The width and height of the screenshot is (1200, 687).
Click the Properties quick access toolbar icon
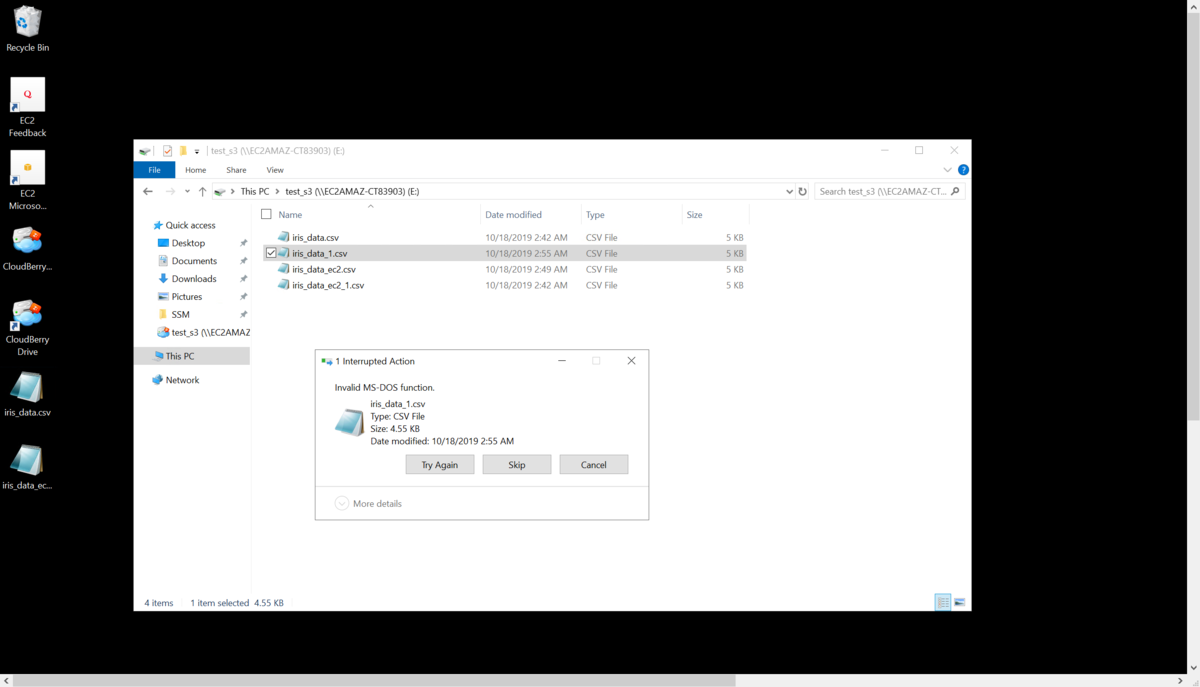click(167, 151)
